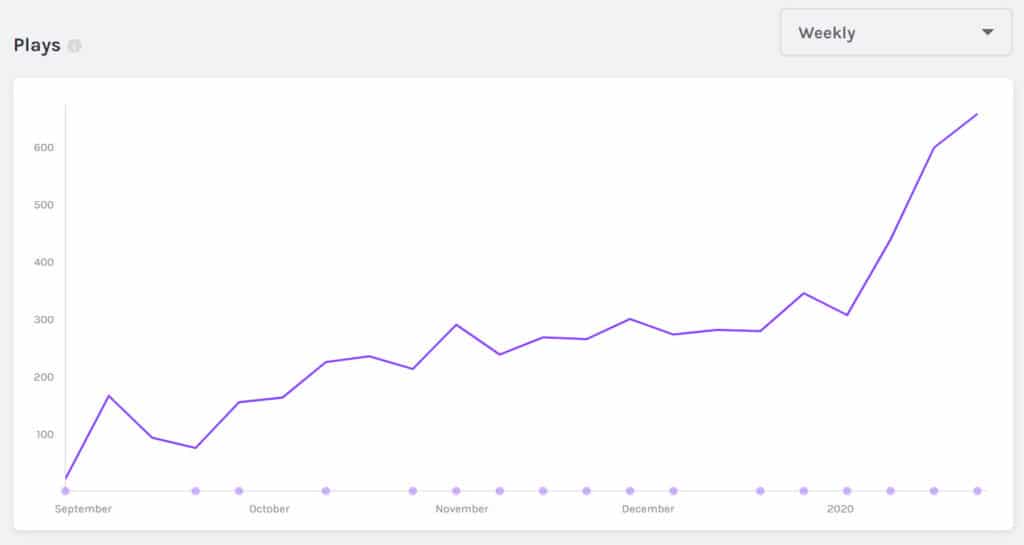Select the first timeline dot at the axis start

tap(66, 491)
